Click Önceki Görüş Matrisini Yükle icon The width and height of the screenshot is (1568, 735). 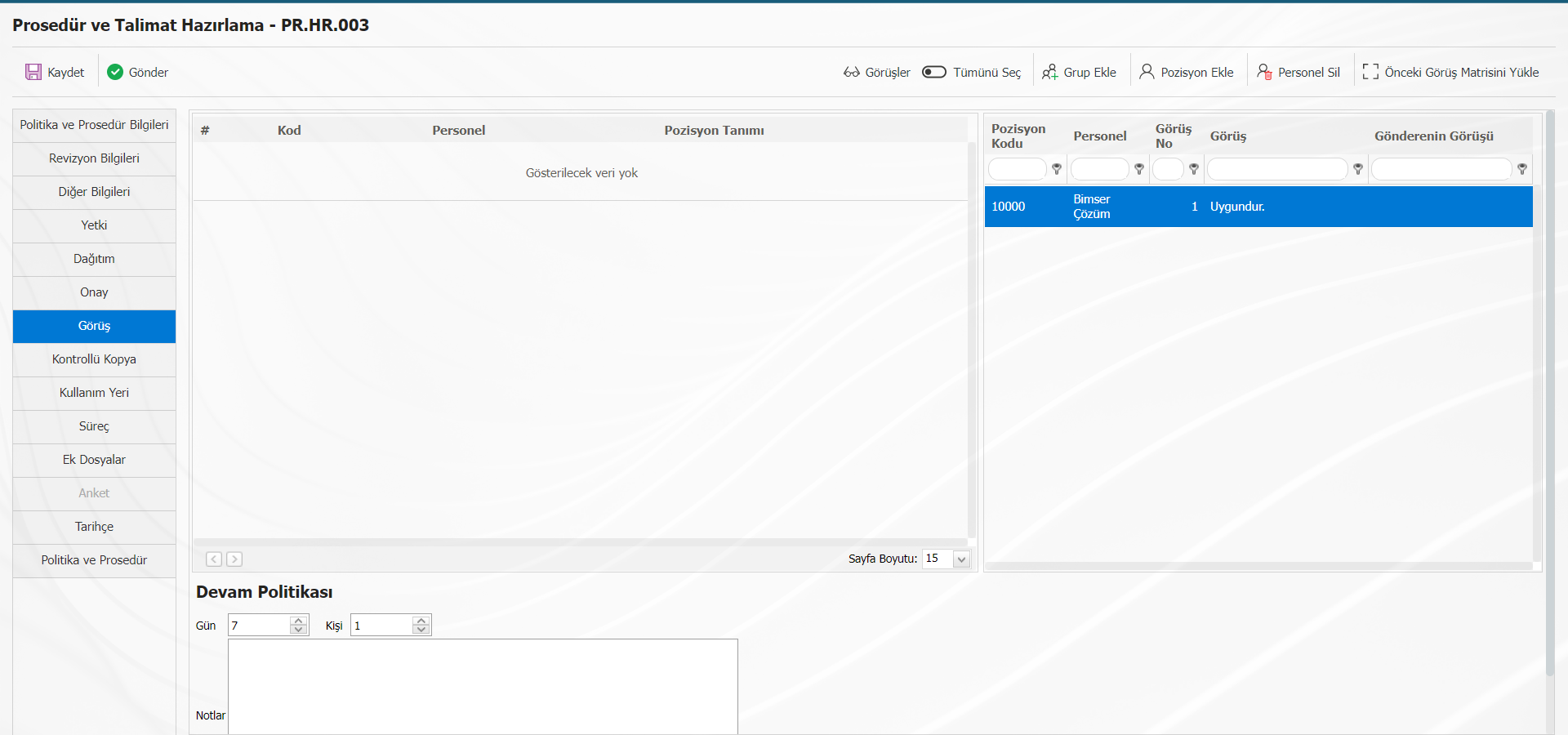(1370, 72)
